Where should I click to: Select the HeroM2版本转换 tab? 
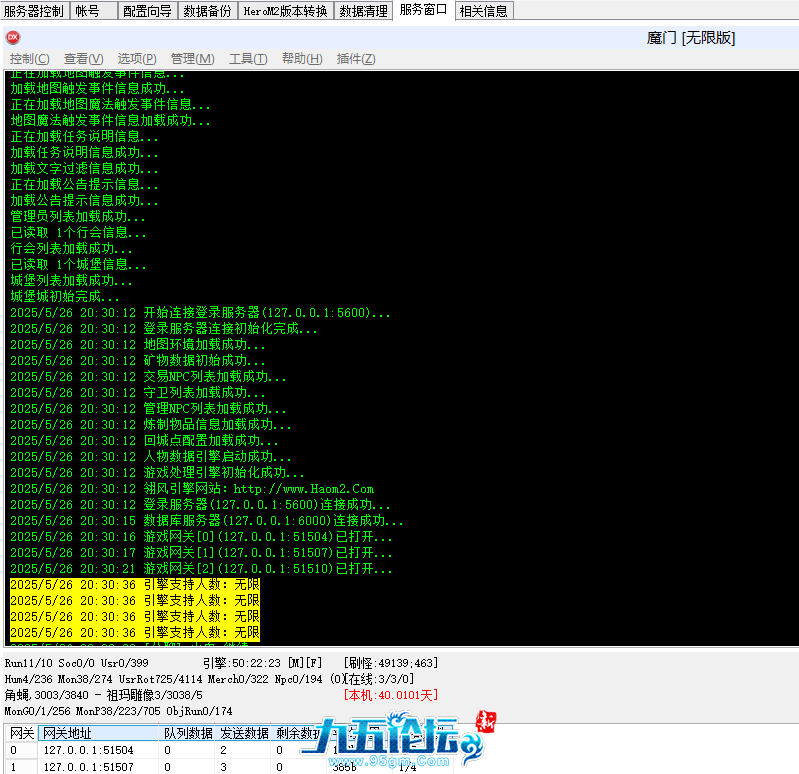(x=285, y=11)
